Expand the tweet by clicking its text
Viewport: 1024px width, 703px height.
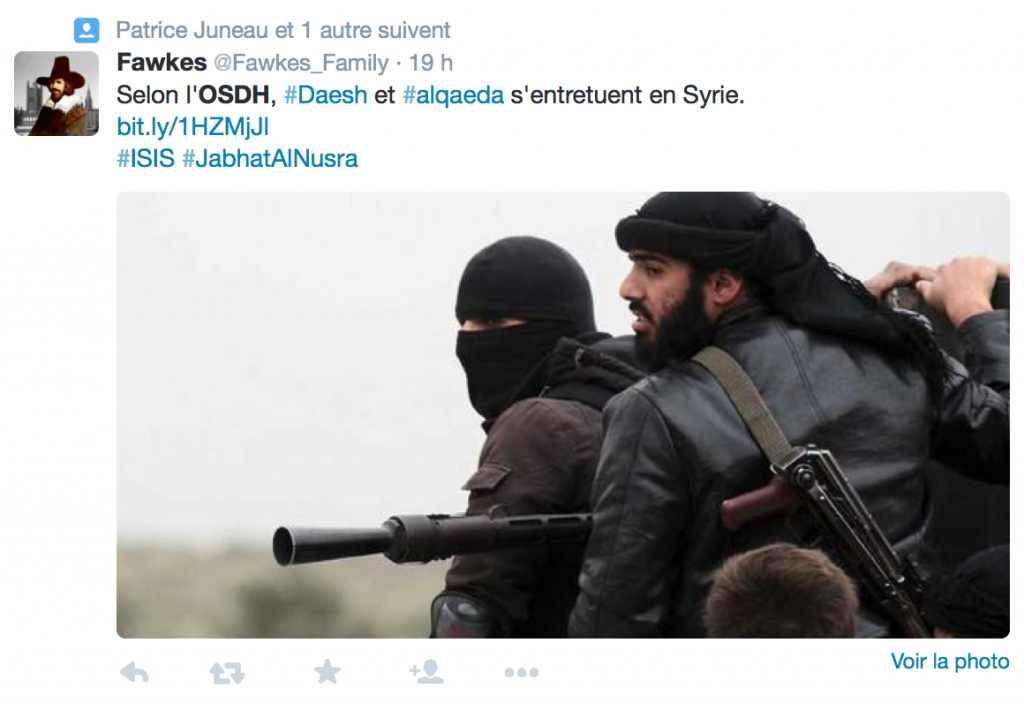pyautogui.click(x=430, y=95)
